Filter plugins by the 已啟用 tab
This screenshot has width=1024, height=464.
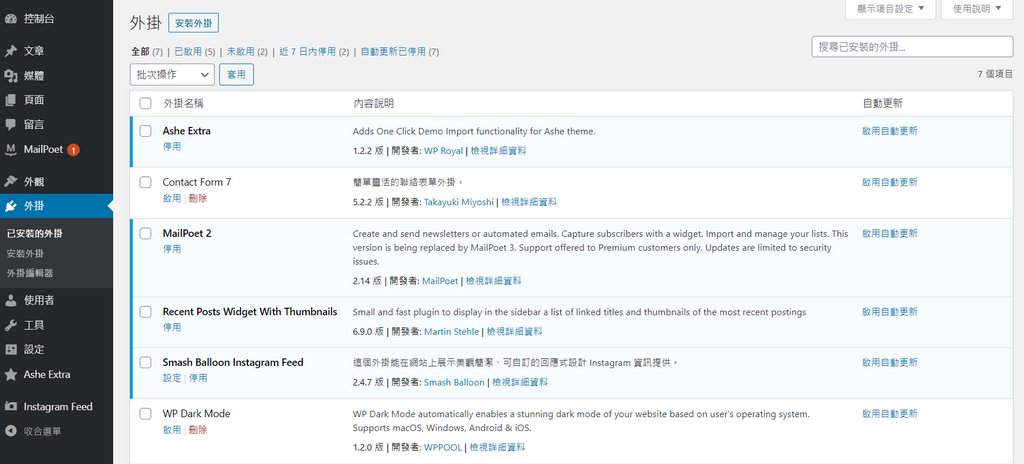coord(187,51)
